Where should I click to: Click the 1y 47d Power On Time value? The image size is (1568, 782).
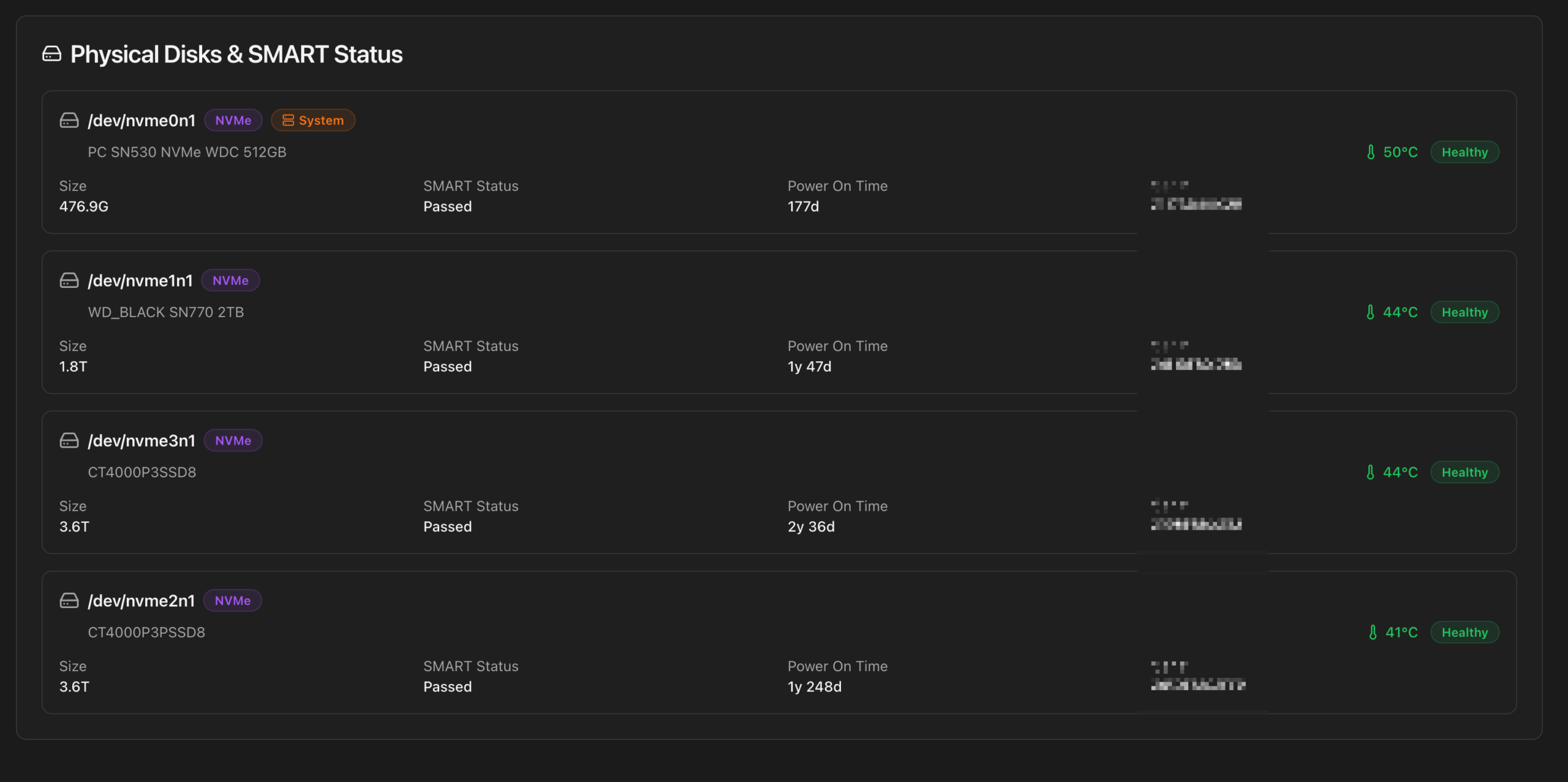(809, 366)
